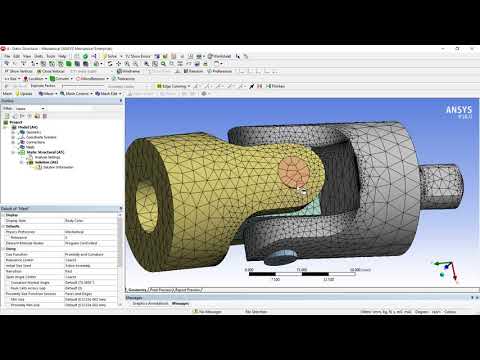Open the Miscellaneous dropdown
Viewport: 480px width, 360px height.
click(92, 79)
